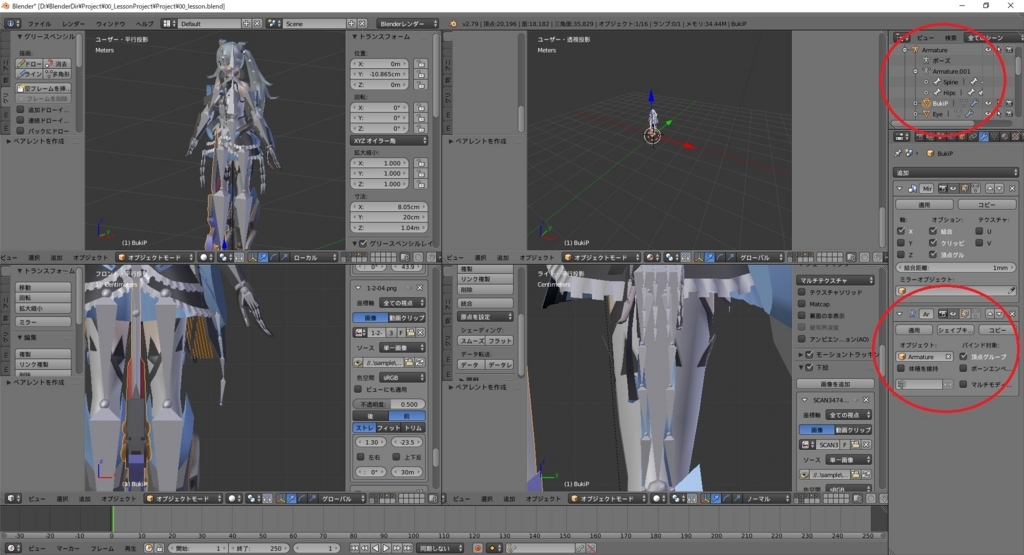
Task: Click the record auto-keyframe button in timeline
Action: (477, 548)
